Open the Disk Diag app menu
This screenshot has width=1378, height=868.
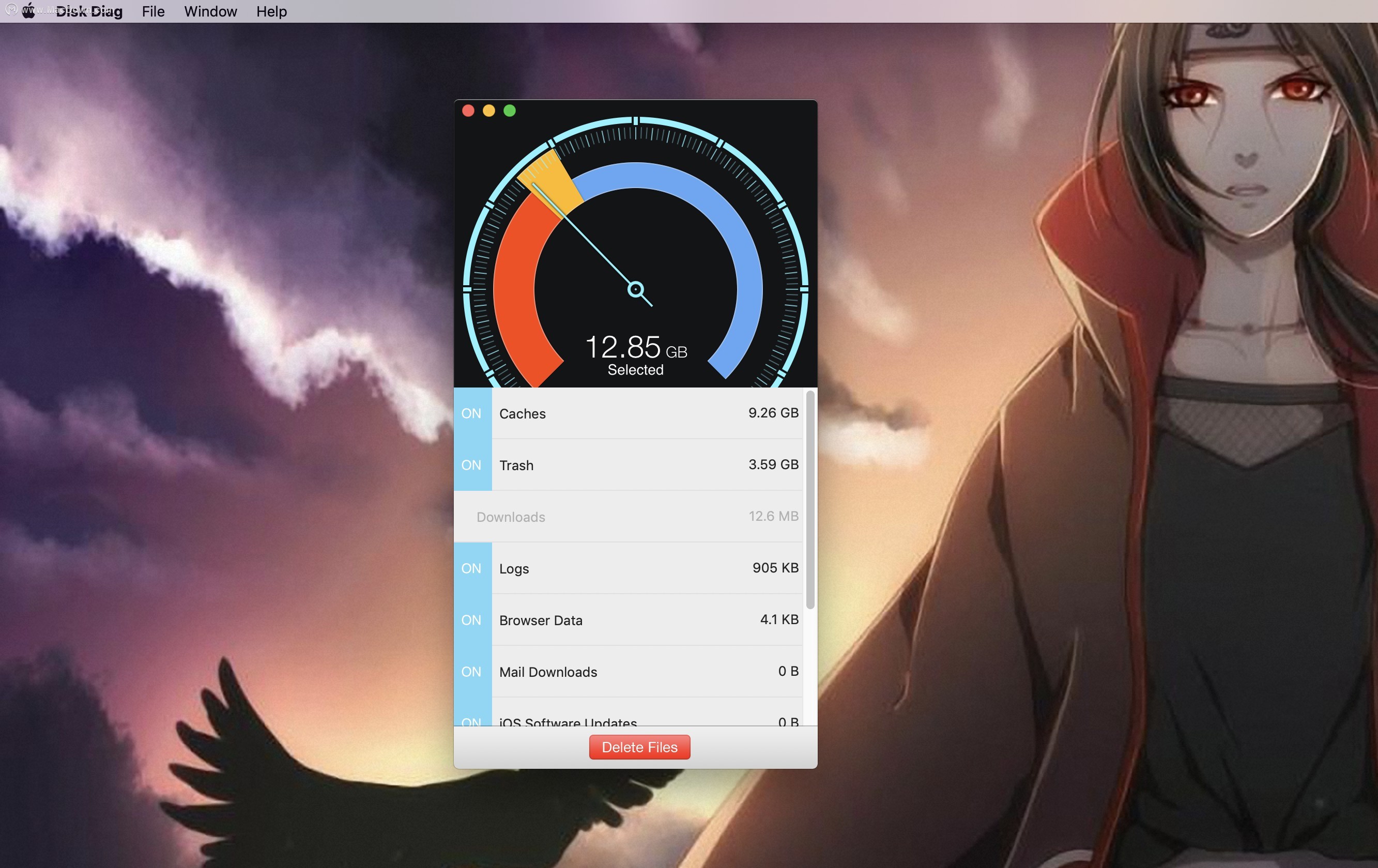coord(89,11)
